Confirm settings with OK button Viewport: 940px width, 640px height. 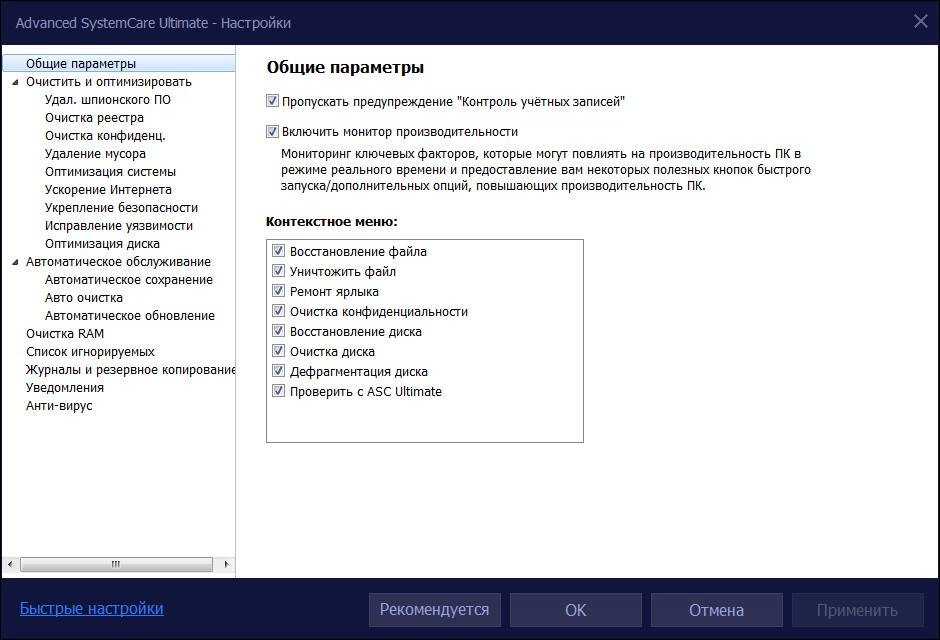(576, 610)
